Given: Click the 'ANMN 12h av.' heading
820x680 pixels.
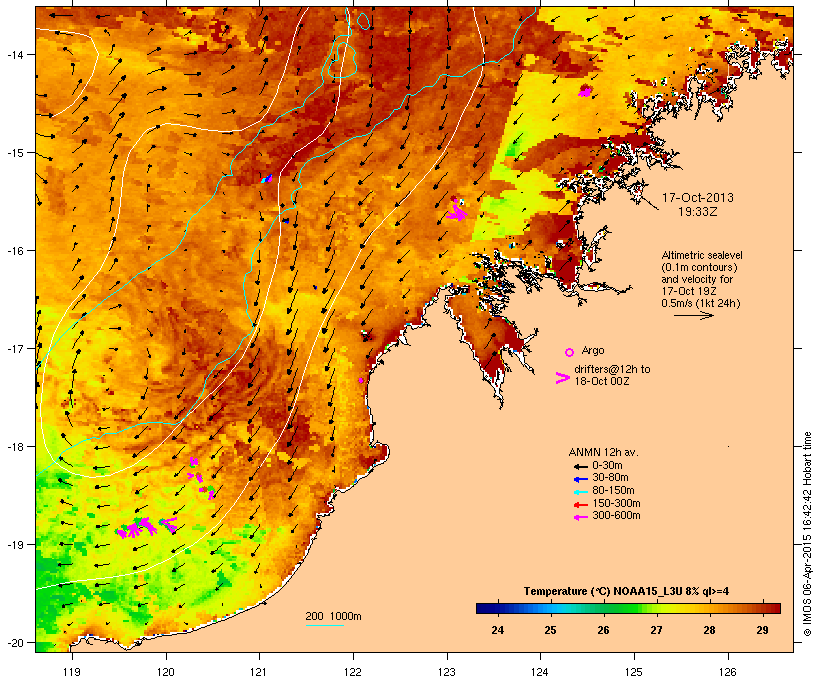Looking at the screenshot, I should [603, 452].
